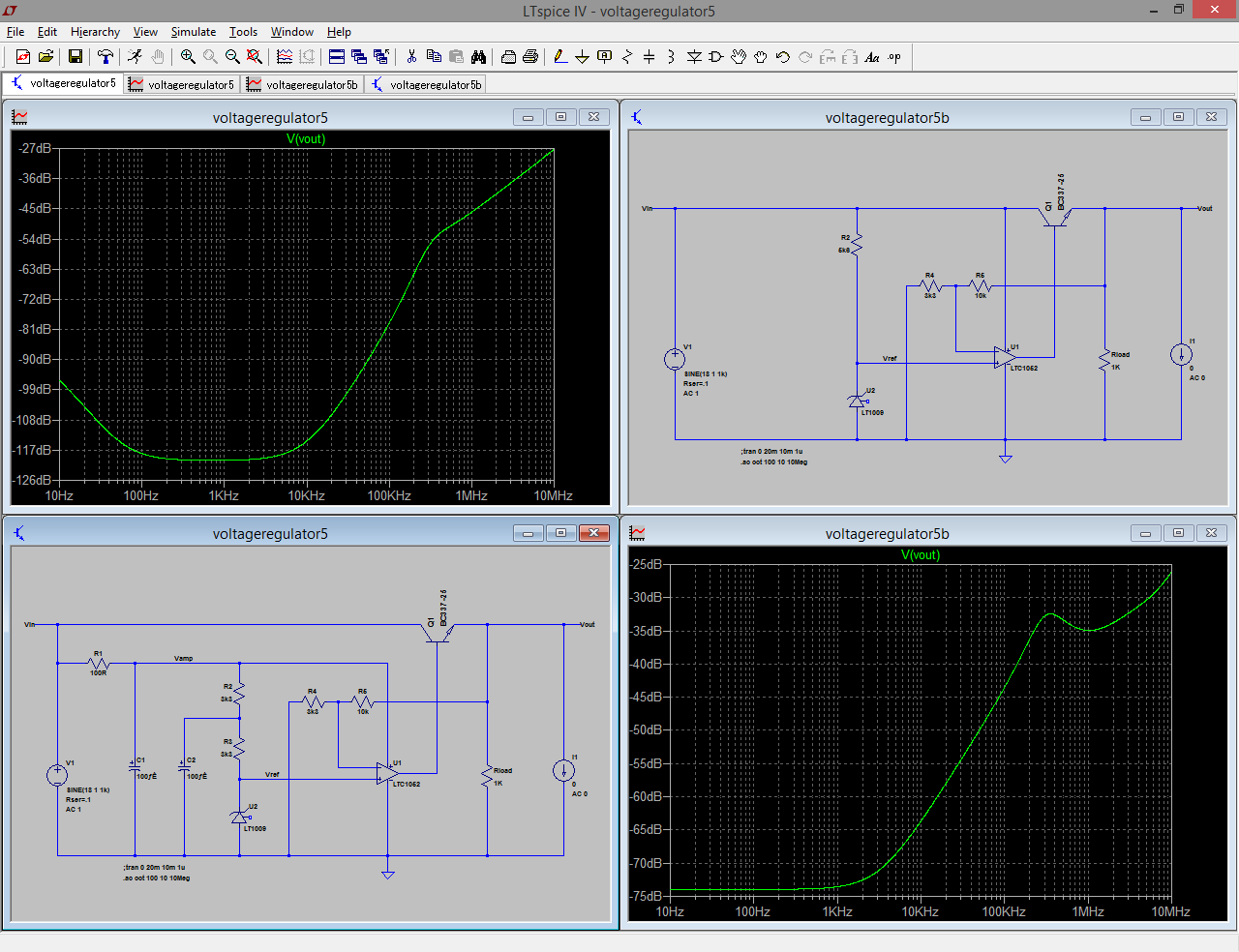Image resolution: width=1239 pixels, height=952 pixels.
Task: Select the Draw Wire pencil tool
Action: pyautogui.click(x=560, y=57)
